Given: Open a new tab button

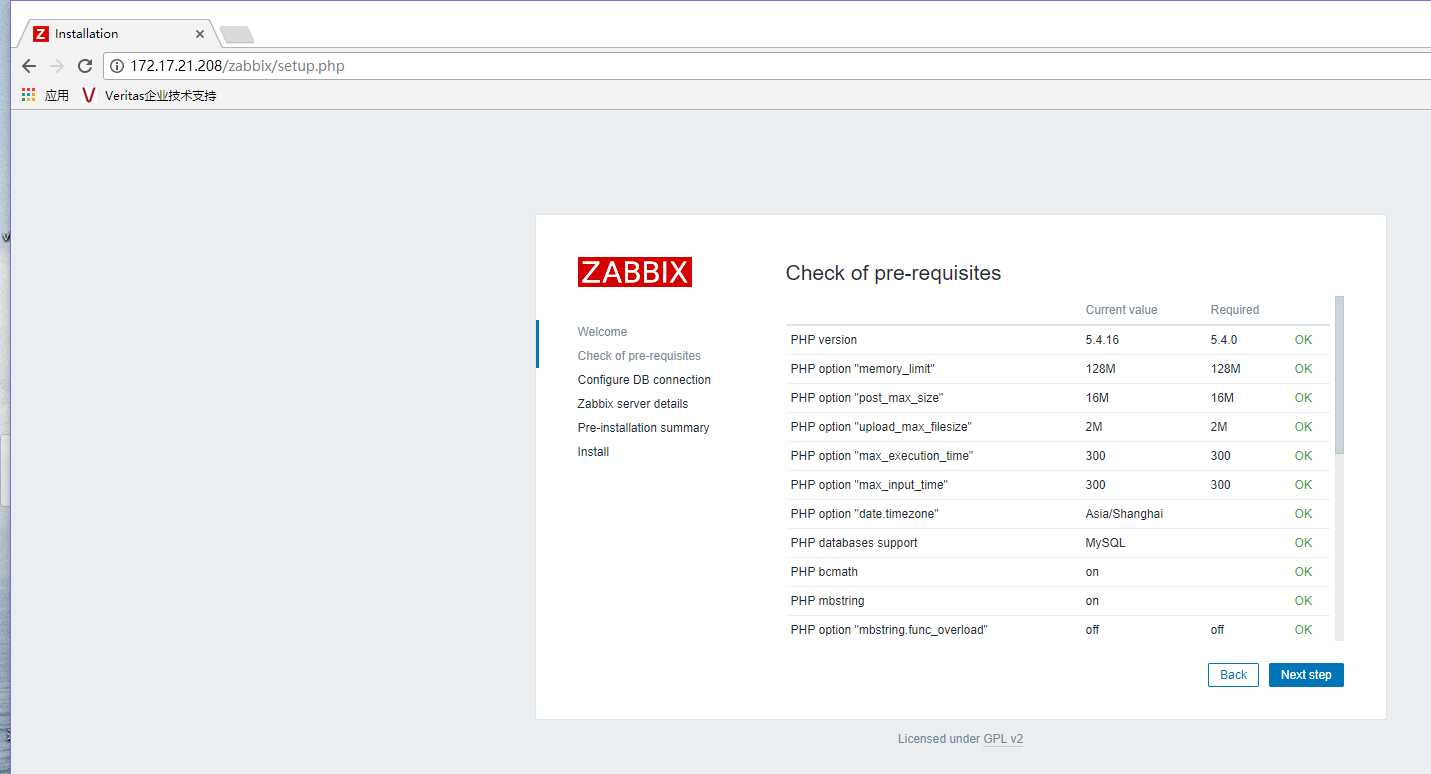Looking at the screenshot, I should pos(236,35).
